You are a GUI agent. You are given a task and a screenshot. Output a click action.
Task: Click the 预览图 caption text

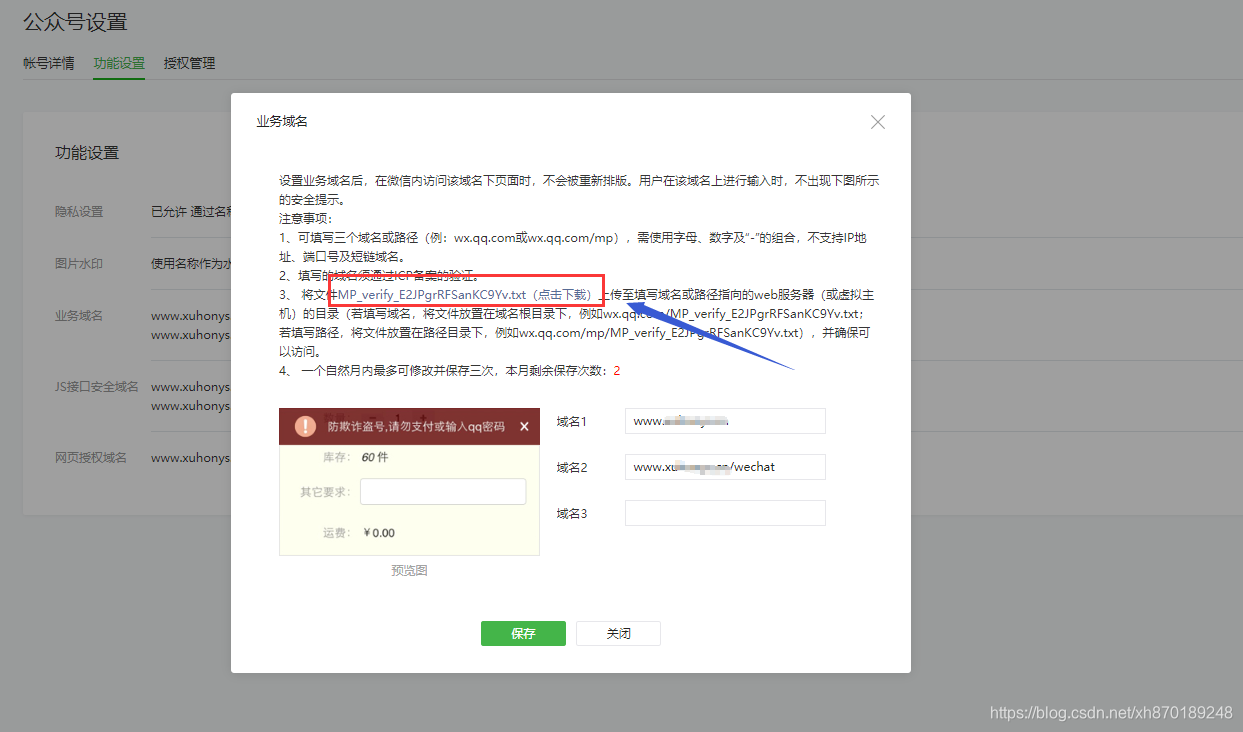click(x=409, y=571)
